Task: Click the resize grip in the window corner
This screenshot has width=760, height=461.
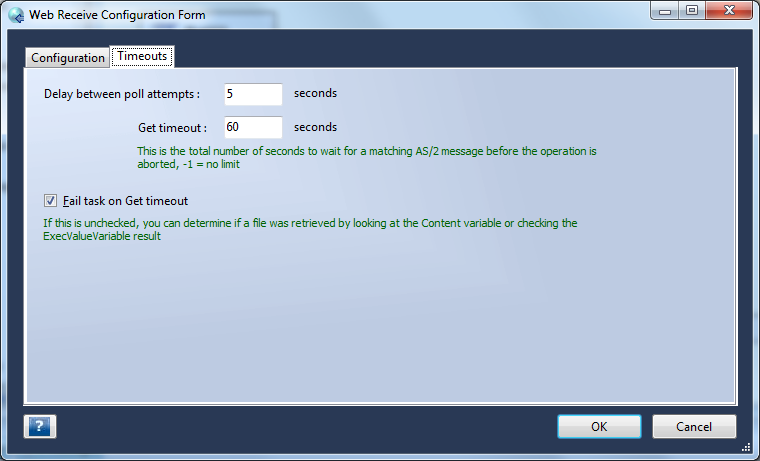Action: click(746, 447)
